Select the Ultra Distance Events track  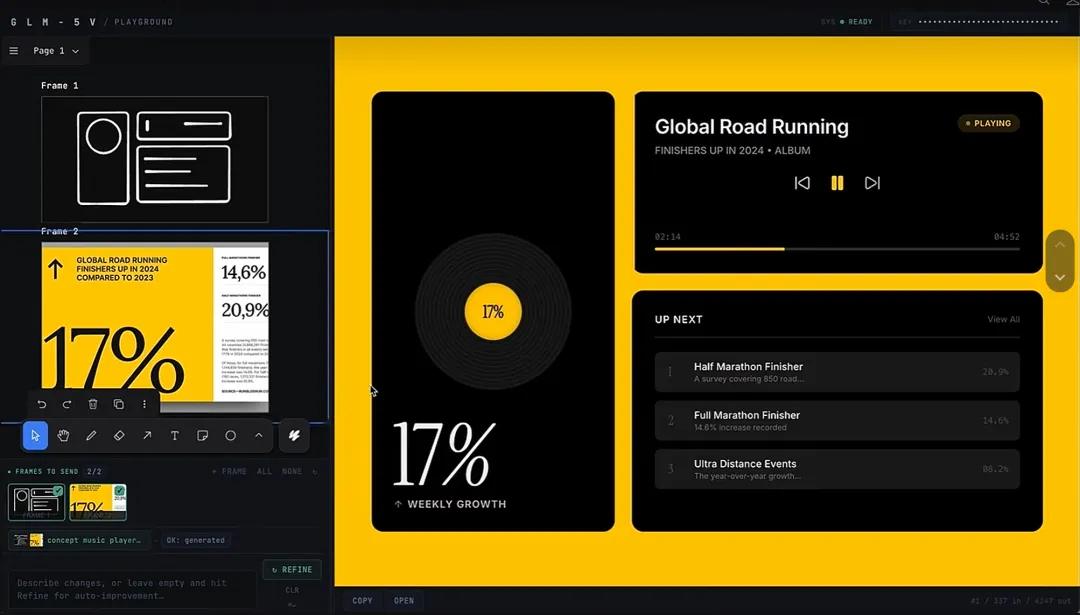pyautogui.click(x=837, y=469)
